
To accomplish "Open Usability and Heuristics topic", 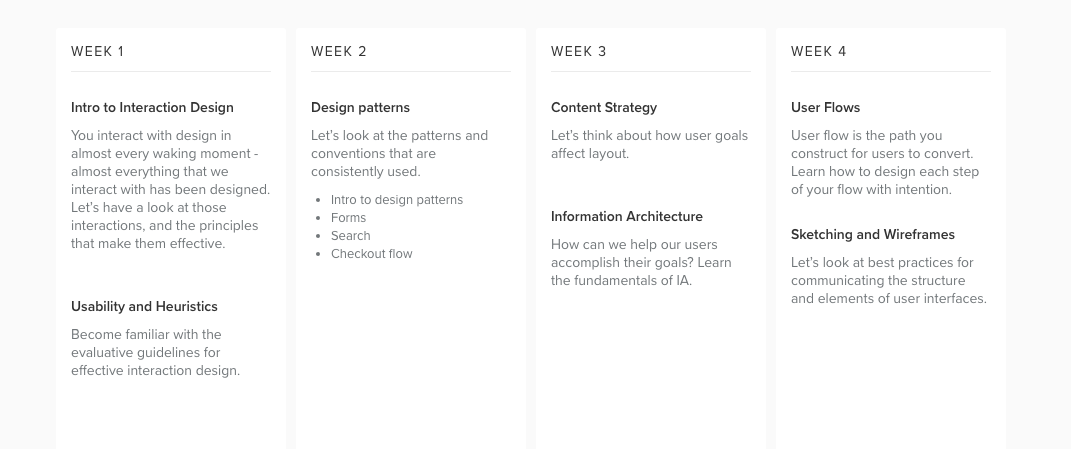I will pos(144,306).
